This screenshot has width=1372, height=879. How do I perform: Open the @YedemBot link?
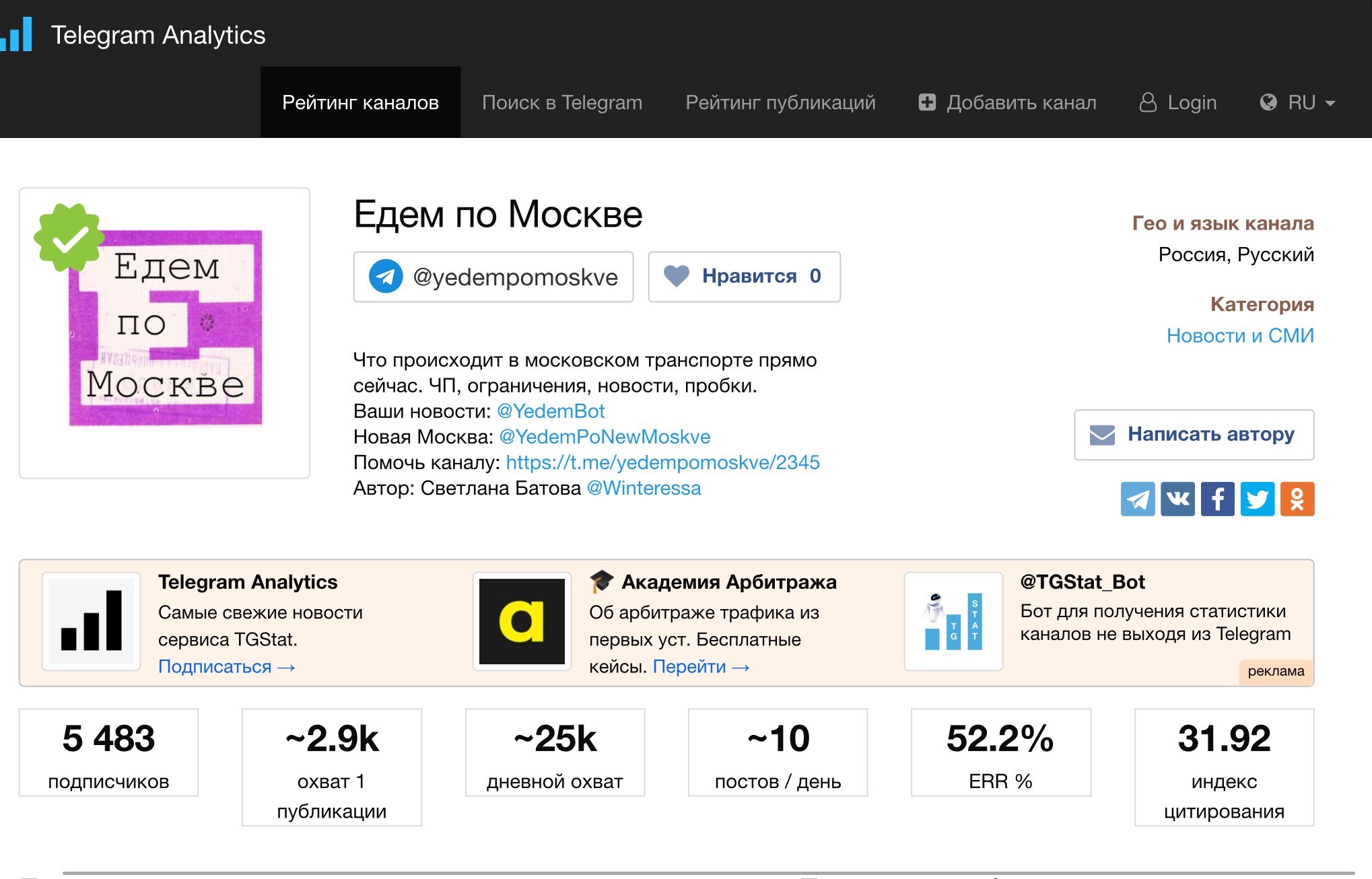click(x=551, y=411)
